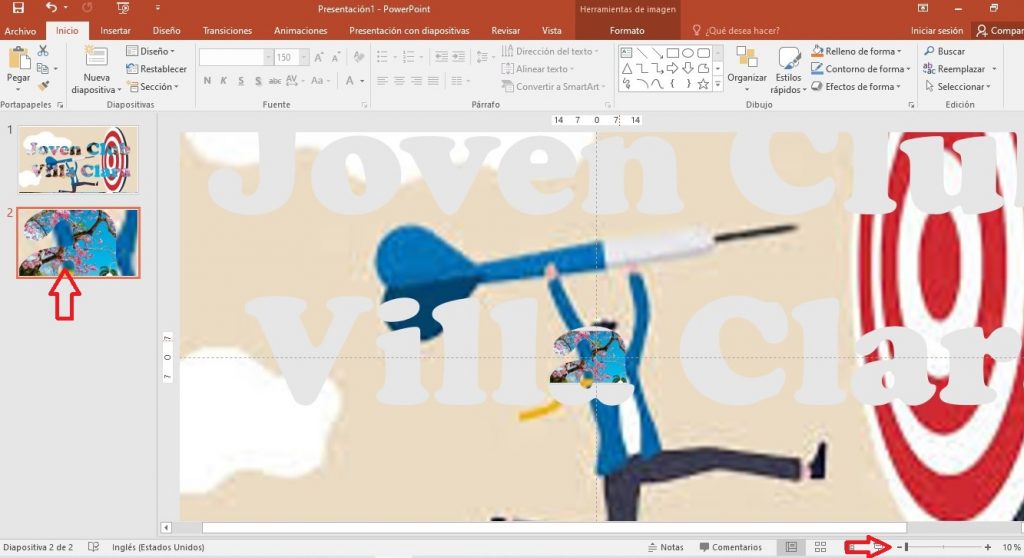Image resolution: width=1024 pixels, height=558 pixels.
Task: Open the Notas pane from status bar
Action: click(x=665, y=547)
